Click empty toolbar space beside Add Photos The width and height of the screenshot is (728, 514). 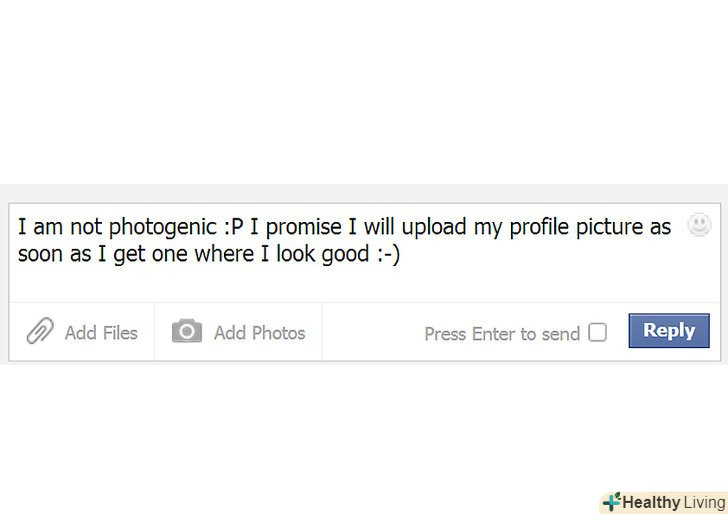(x=371, y=332)
